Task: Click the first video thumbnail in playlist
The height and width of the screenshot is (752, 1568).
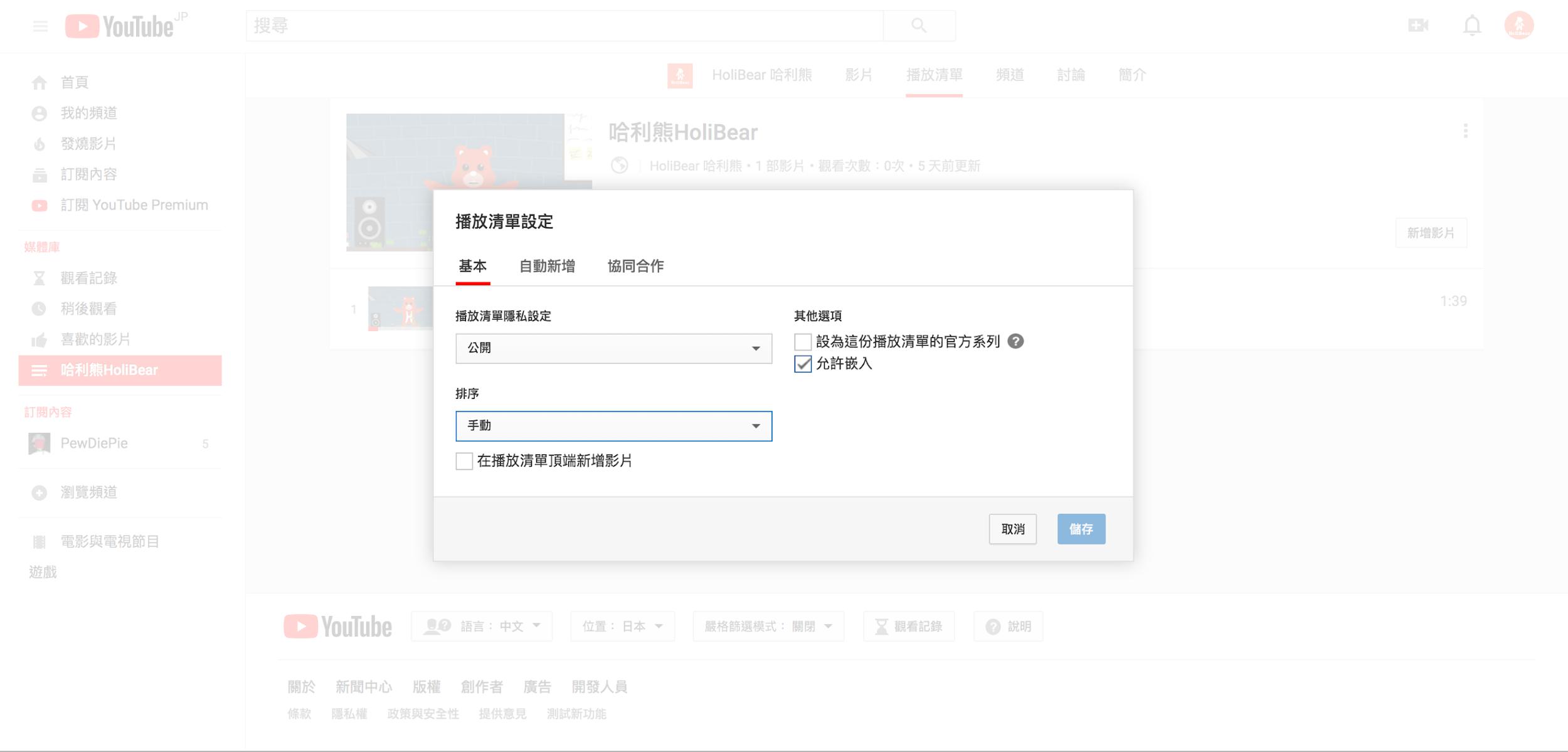Action: tap(400, 307)
